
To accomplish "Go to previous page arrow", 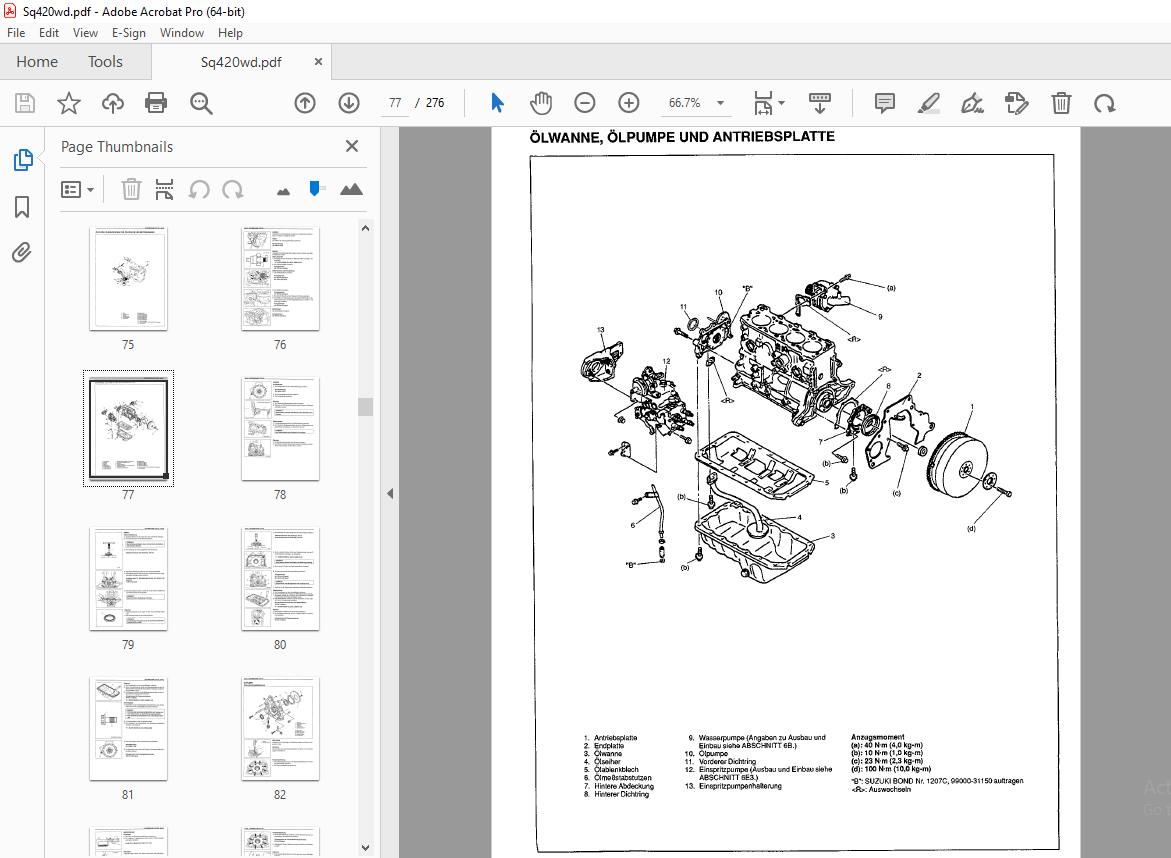I will pyautogui.click(x=305, y=103).
